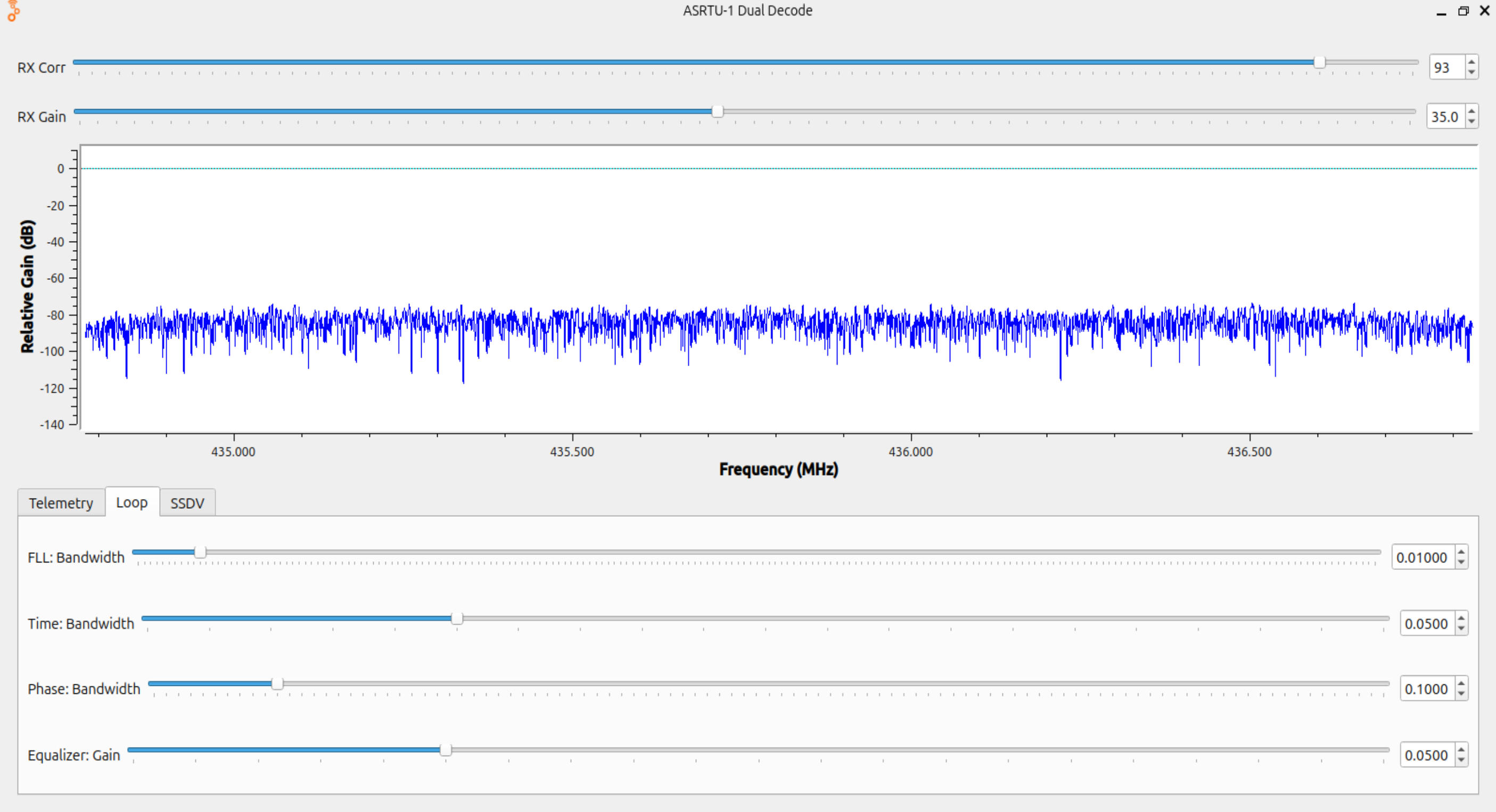The height and width of the screenshot is (812, 1496).
Task: Click the FLL Bandwidth slider handle
Action: (200, 552)
